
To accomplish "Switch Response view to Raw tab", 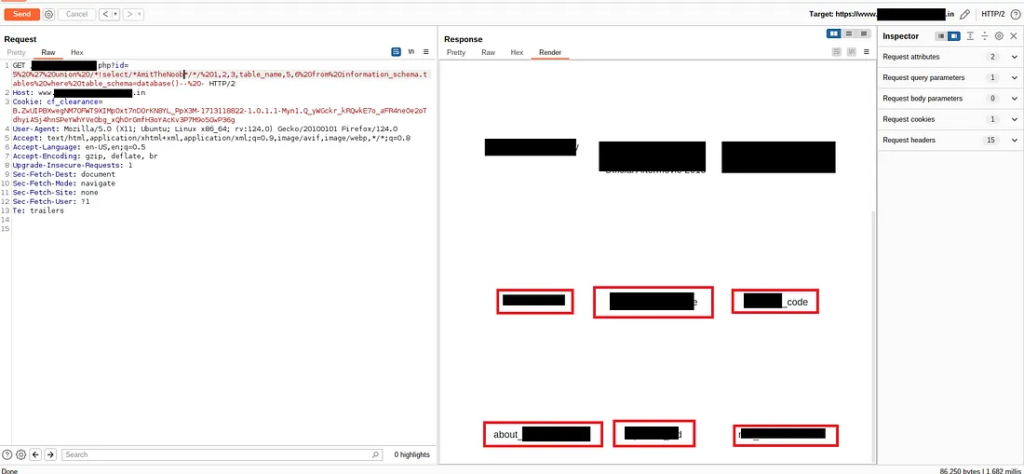I will (488, 52).
